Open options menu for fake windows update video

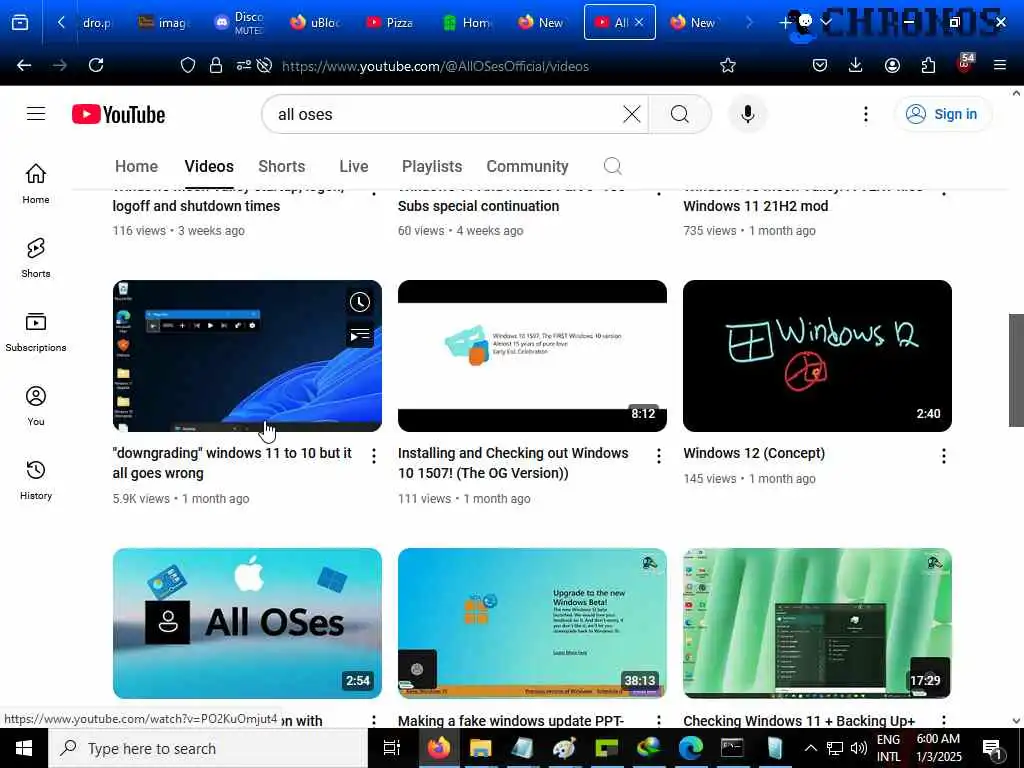pyautogui.click(x=659, y=721)
